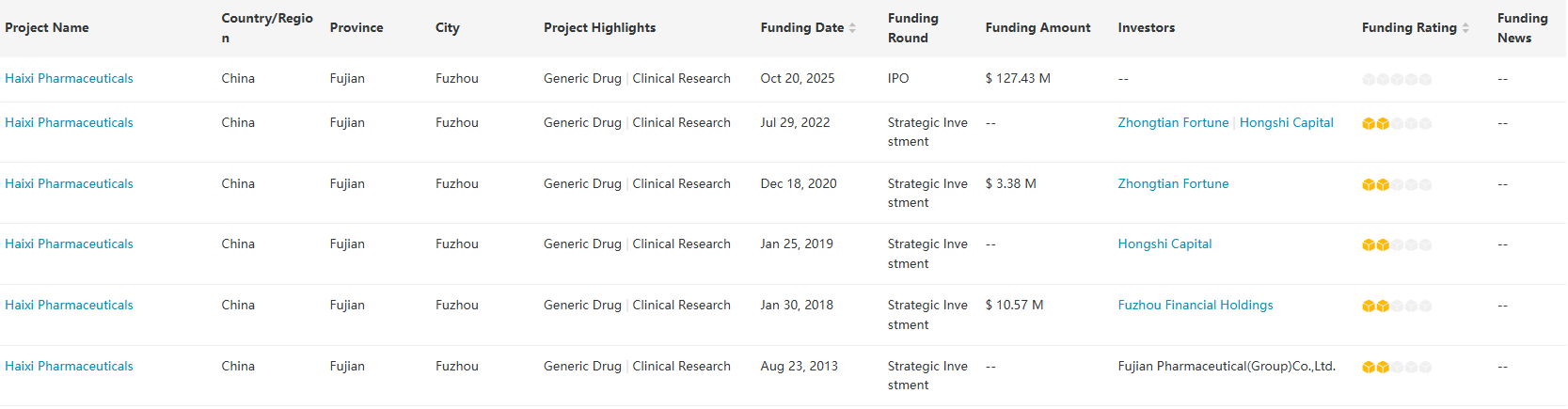Click the rating cubes for the Jan 30, 2018 round

pos(1396,306)
